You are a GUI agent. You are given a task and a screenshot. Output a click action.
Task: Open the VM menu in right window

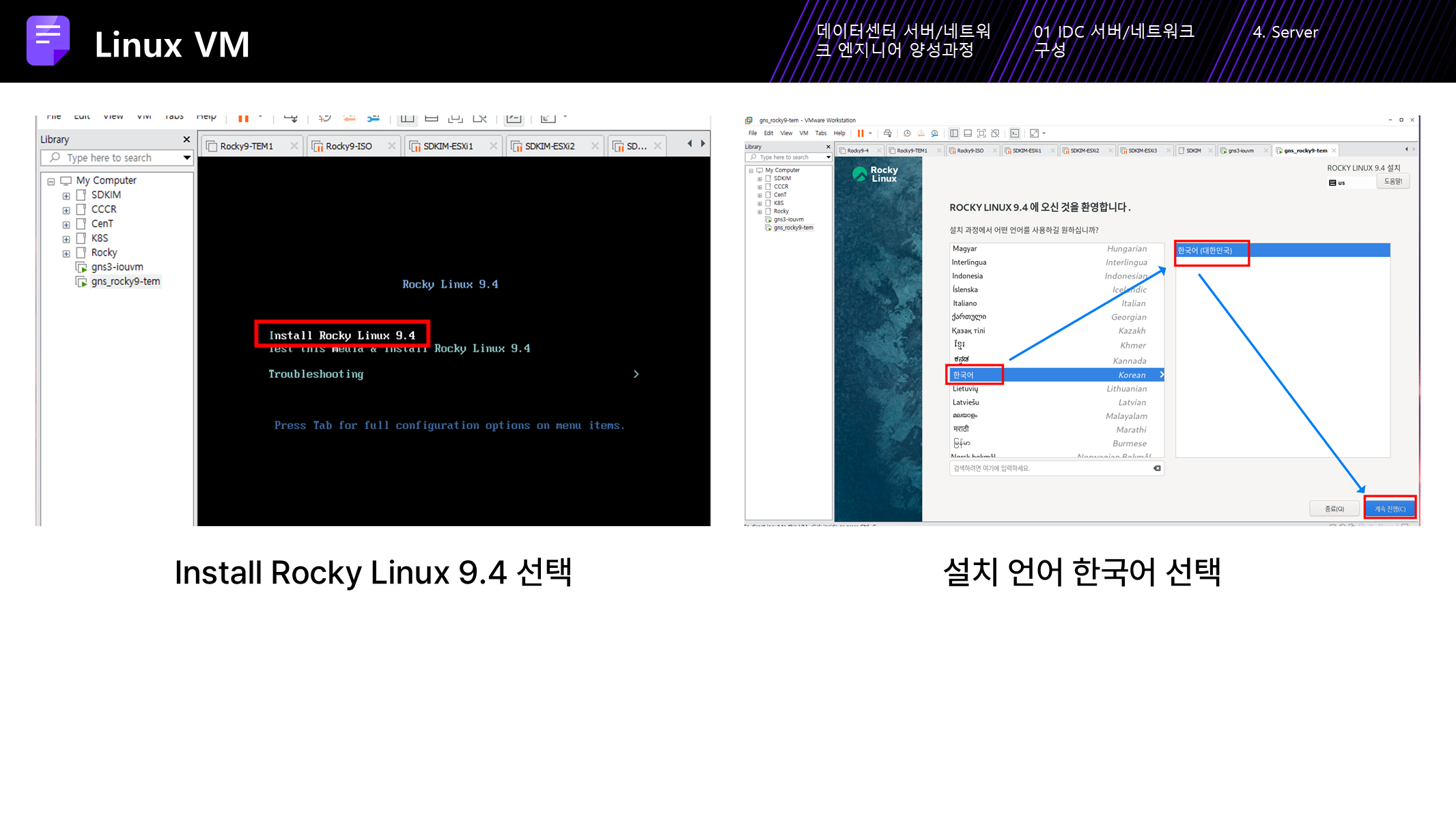coord(803,133)
